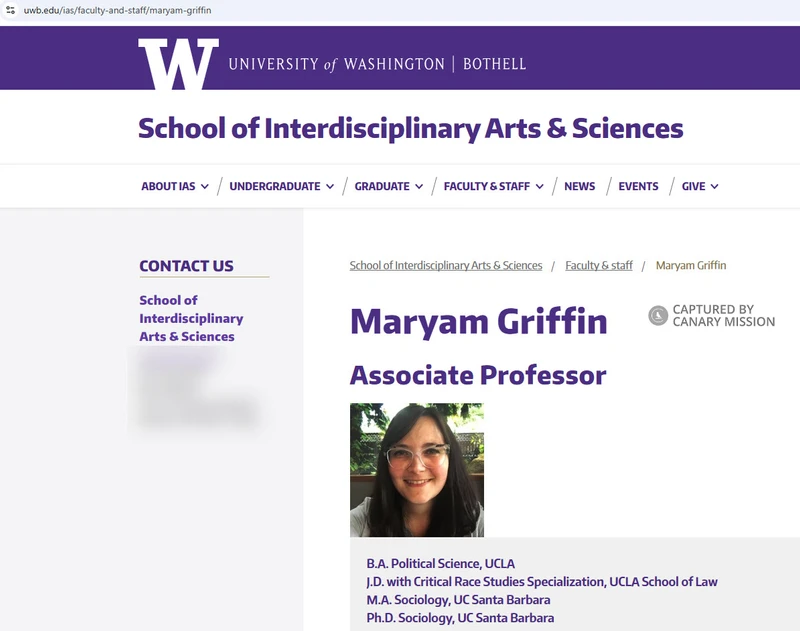Viewport: 800px width, 631px height.
Task: Open the ABOUT IAS dropdown
Action: coord(171,186)
